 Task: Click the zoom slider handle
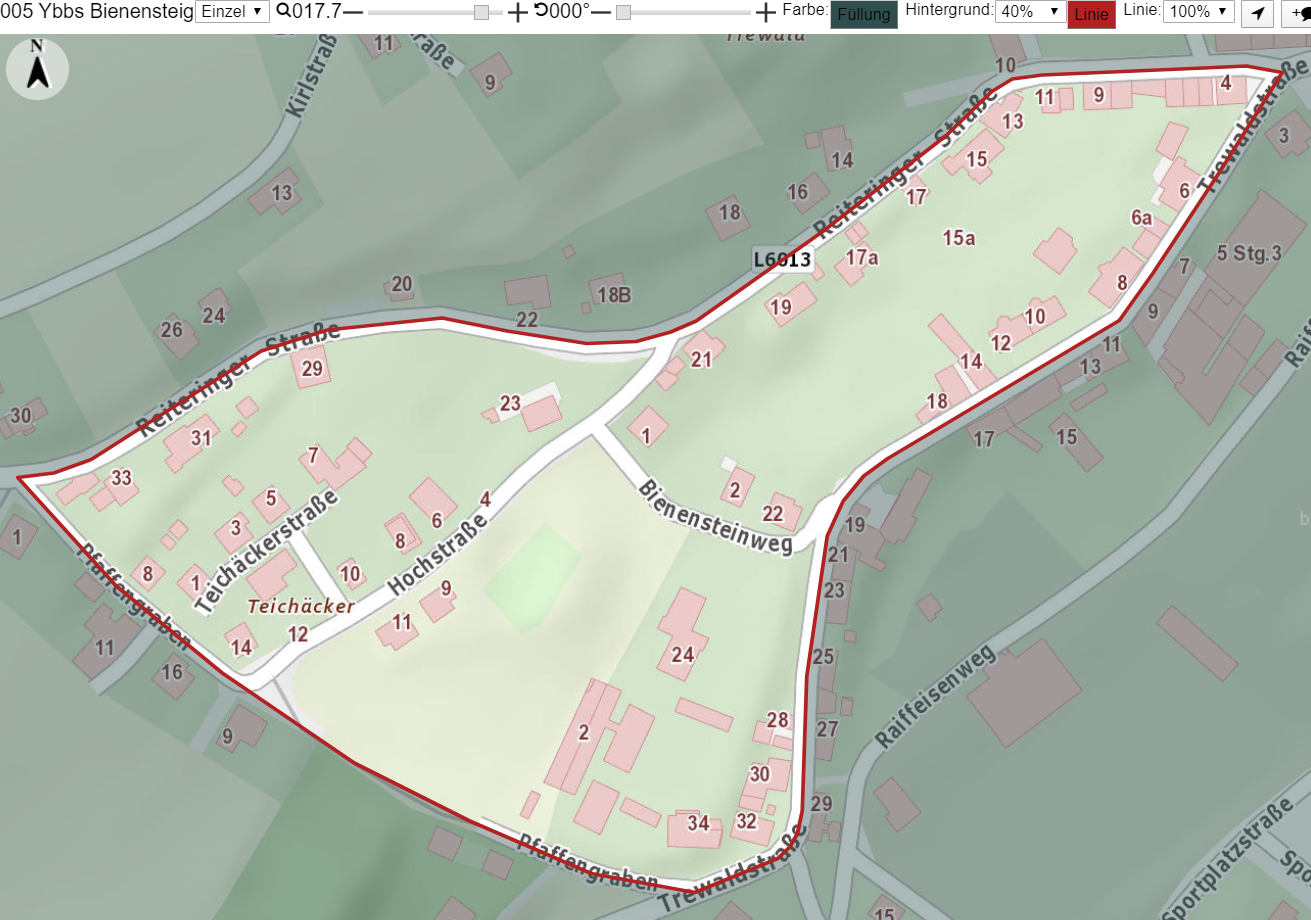point(482,12)
